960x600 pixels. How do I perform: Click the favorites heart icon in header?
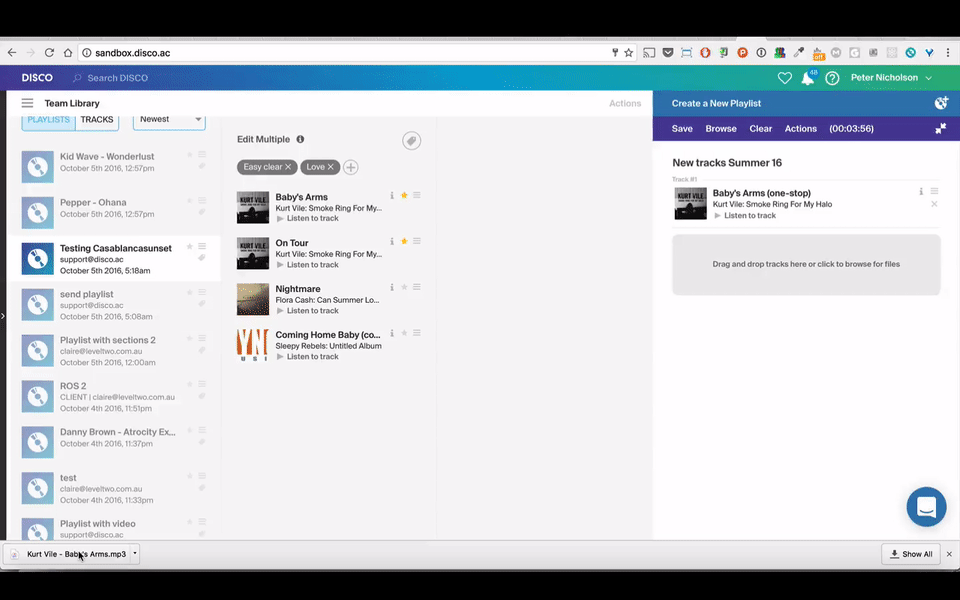[784, 78]
